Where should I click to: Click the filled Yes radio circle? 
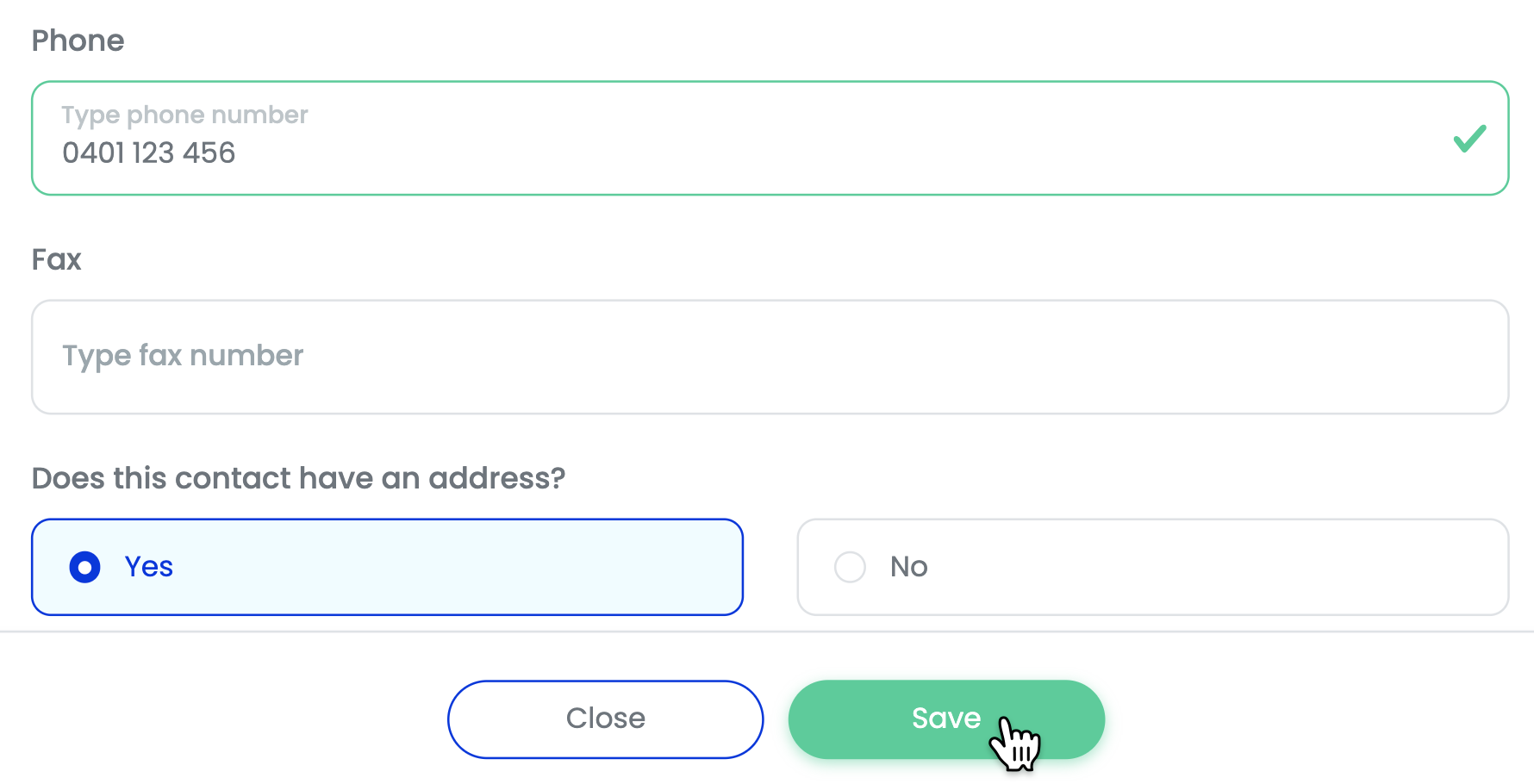[x=84, y=567]
